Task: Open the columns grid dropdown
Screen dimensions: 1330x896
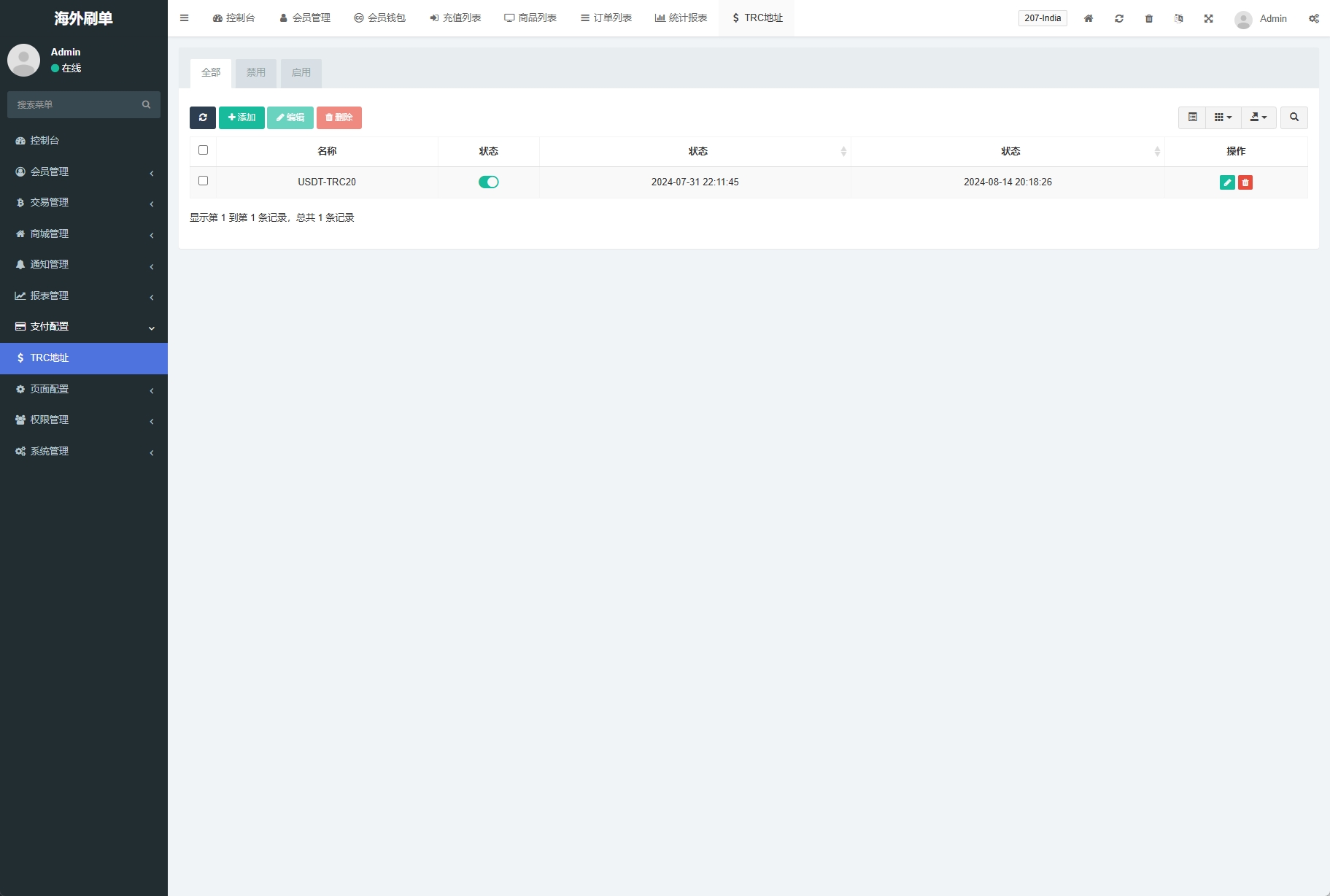Action: tap(1223, 117)
